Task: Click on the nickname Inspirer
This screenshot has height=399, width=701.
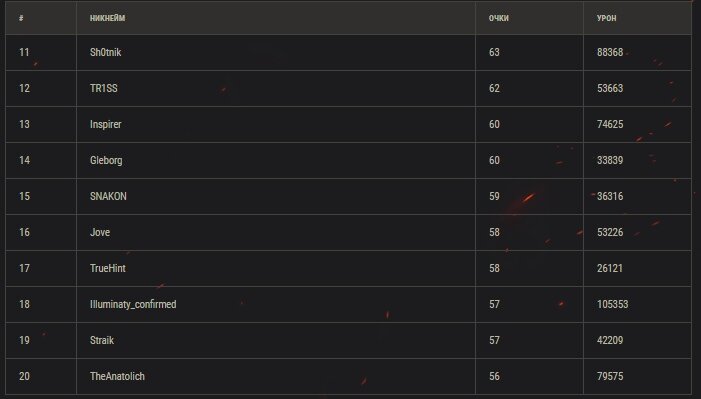Action: pyautogui.click(x=106, y=124)
